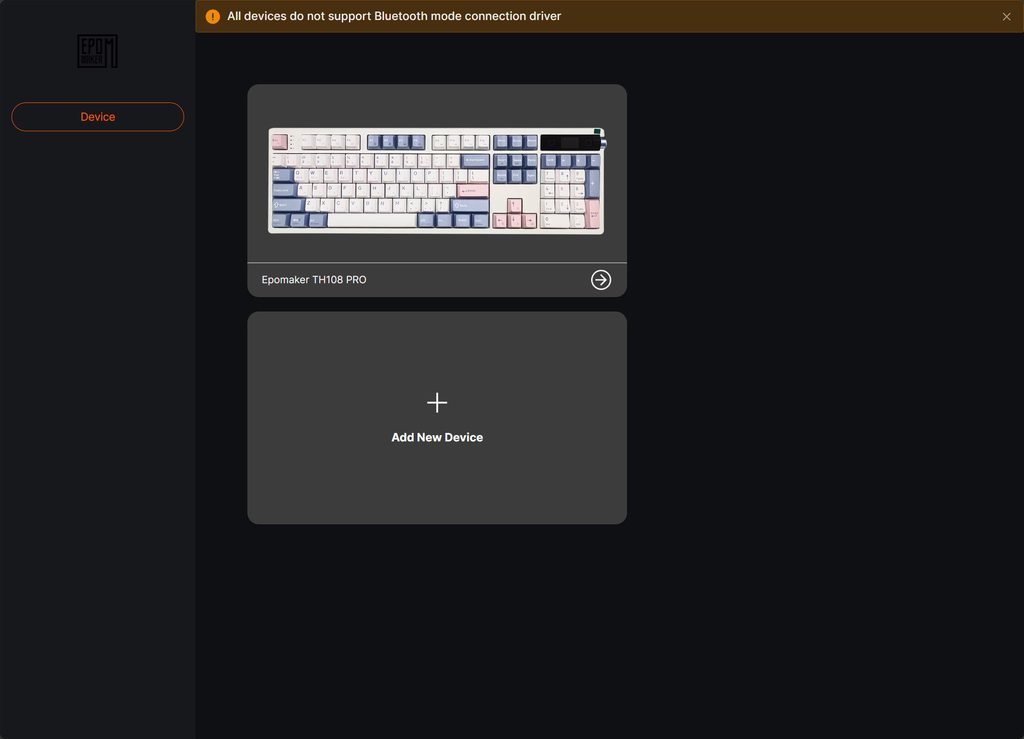Viewport: 1024px width, 739px height.
Task: Click the Epomaker TH108 PRO device name
Action: 314,279
